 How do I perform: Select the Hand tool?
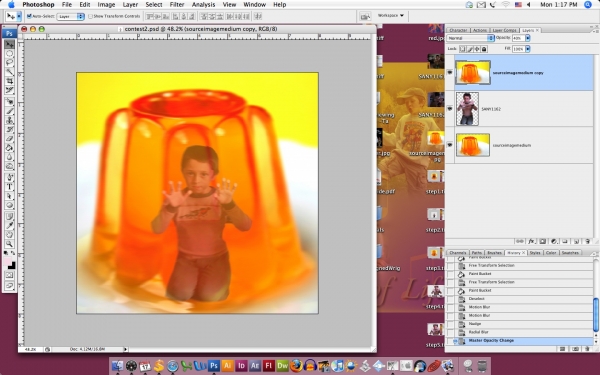click(10, 235)
